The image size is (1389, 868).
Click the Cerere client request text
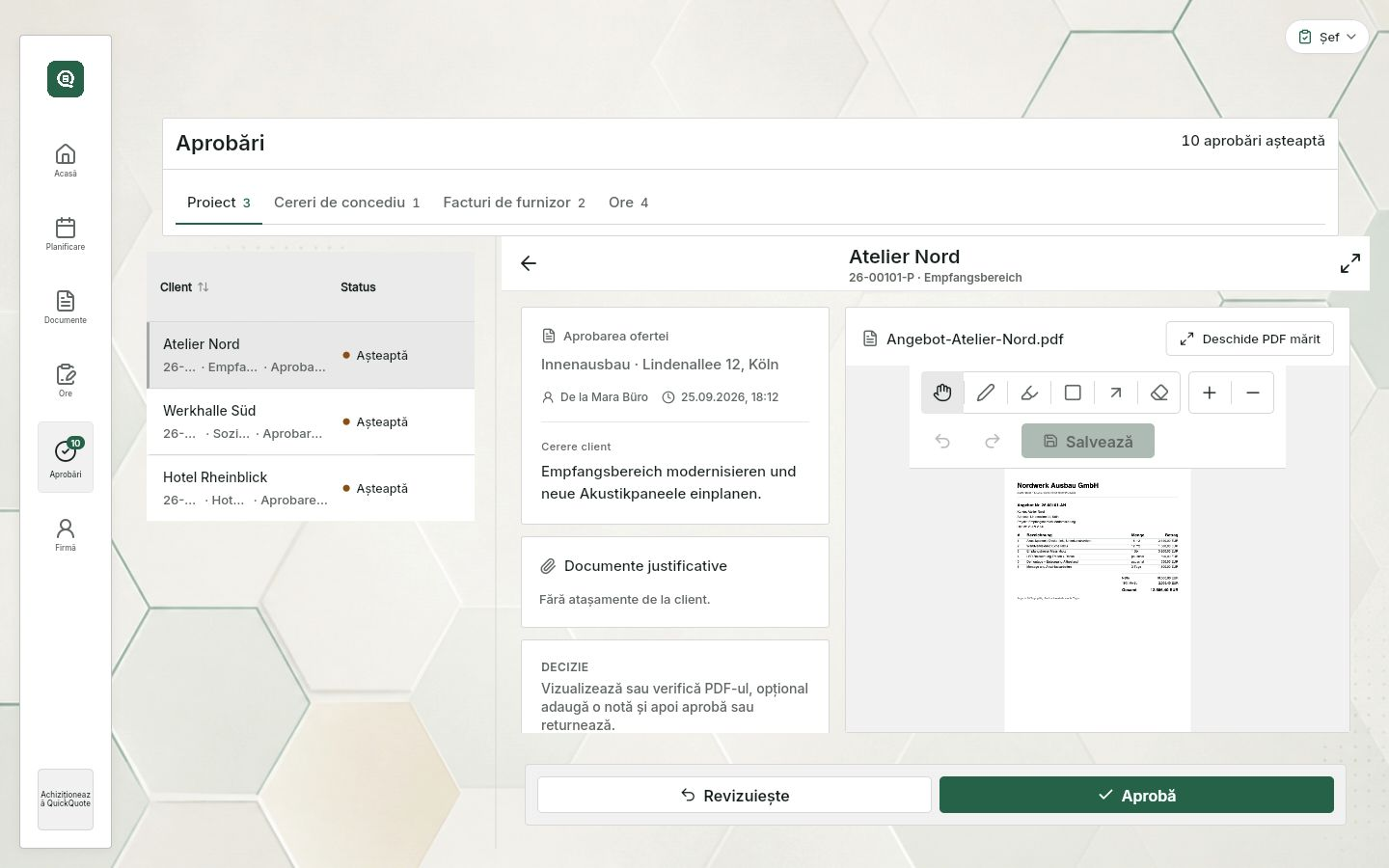[x=668, y=482]
